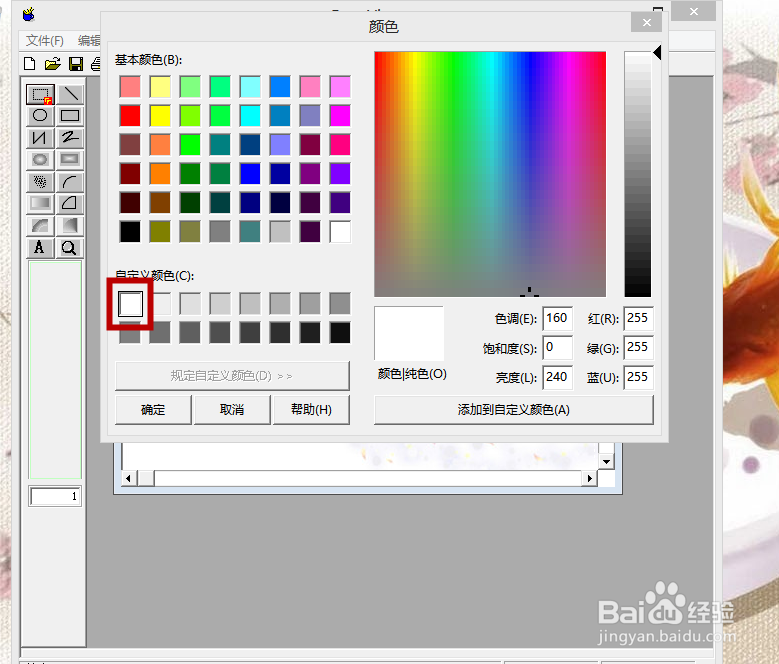Select the white custom color swatch
The image size is (779, 664).
tap(131, 304)
